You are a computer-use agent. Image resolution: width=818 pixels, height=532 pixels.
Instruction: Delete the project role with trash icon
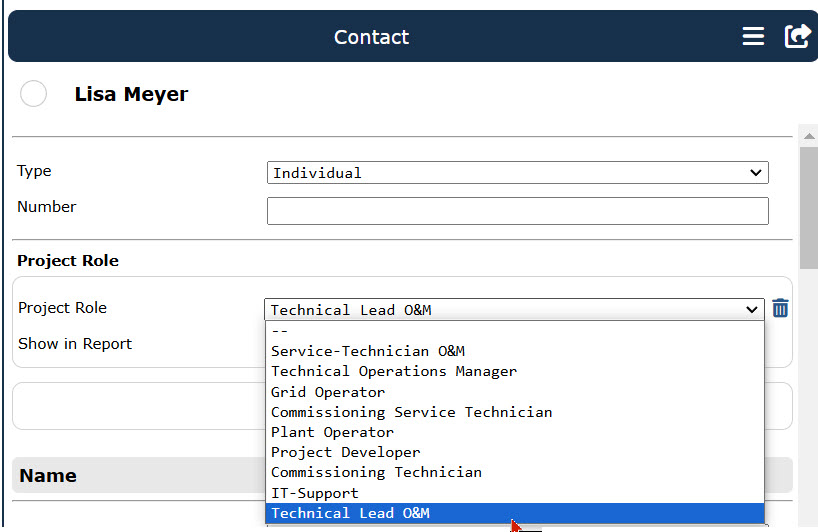(780, 308)
